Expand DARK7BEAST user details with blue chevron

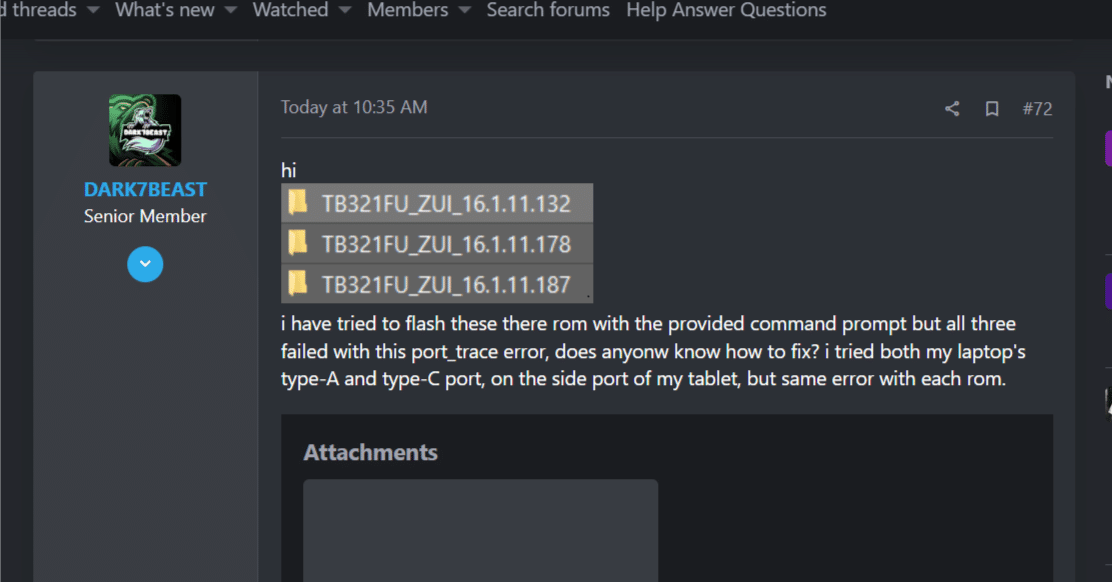point(145,264)
